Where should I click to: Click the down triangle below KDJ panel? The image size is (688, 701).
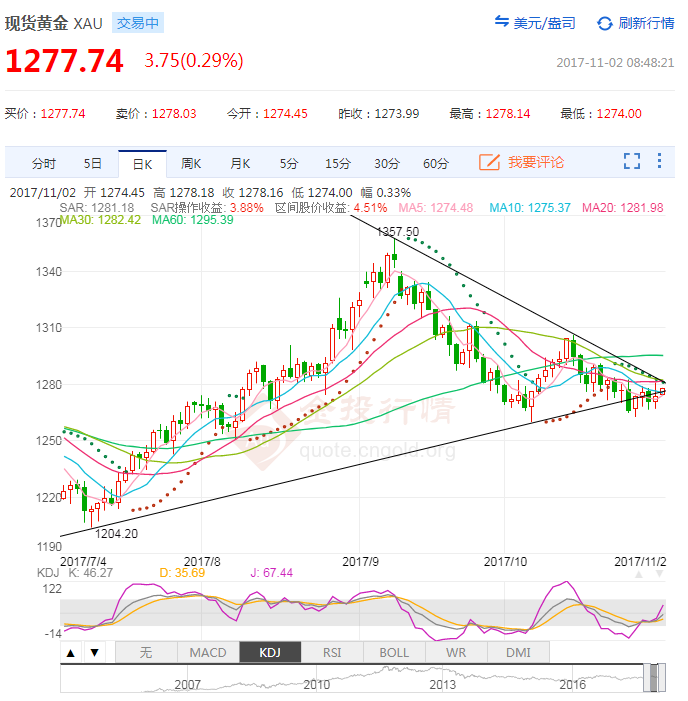(x=95, y=653)
